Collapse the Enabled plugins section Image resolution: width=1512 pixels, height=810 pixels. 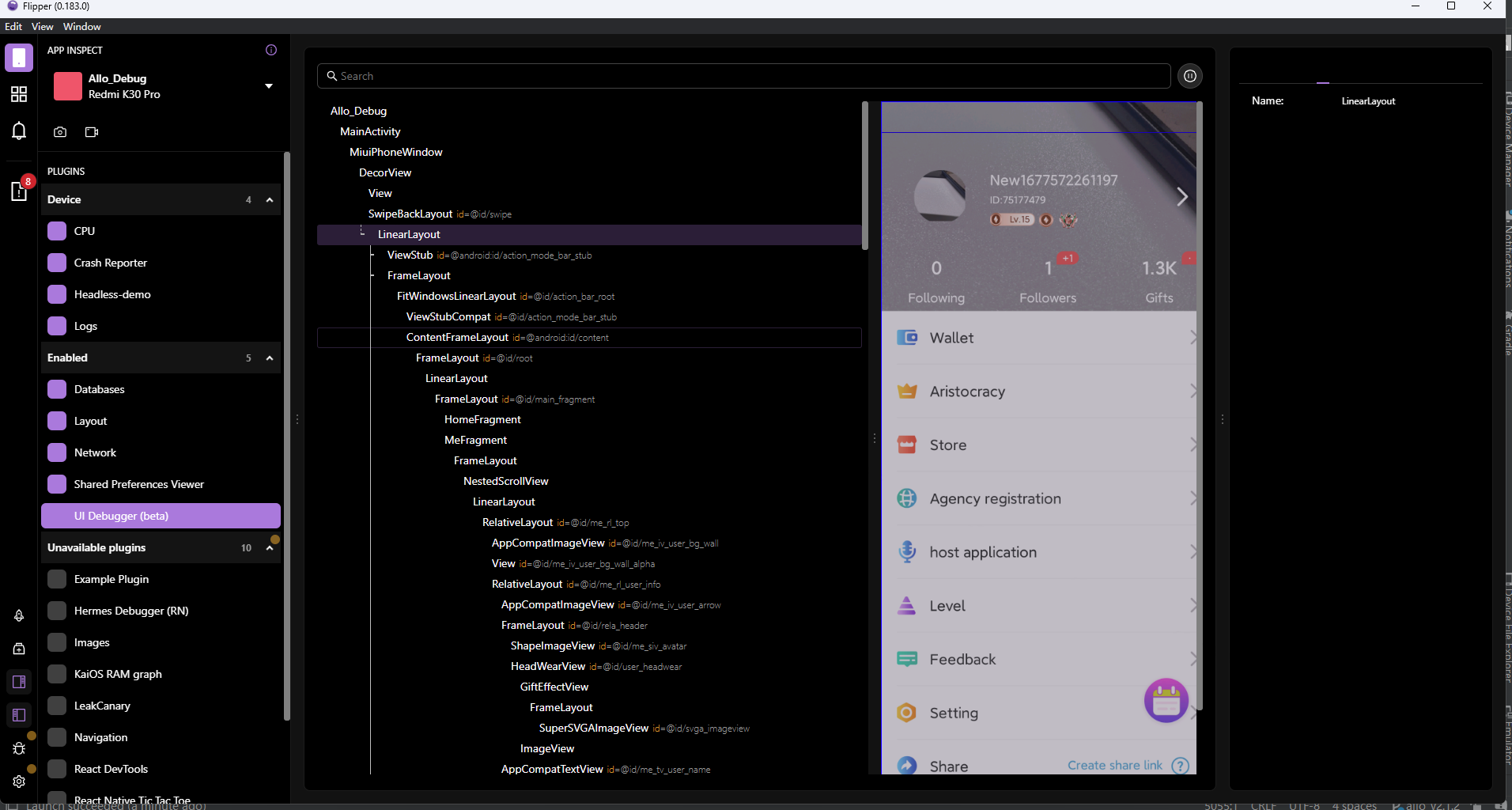[270, 358]
